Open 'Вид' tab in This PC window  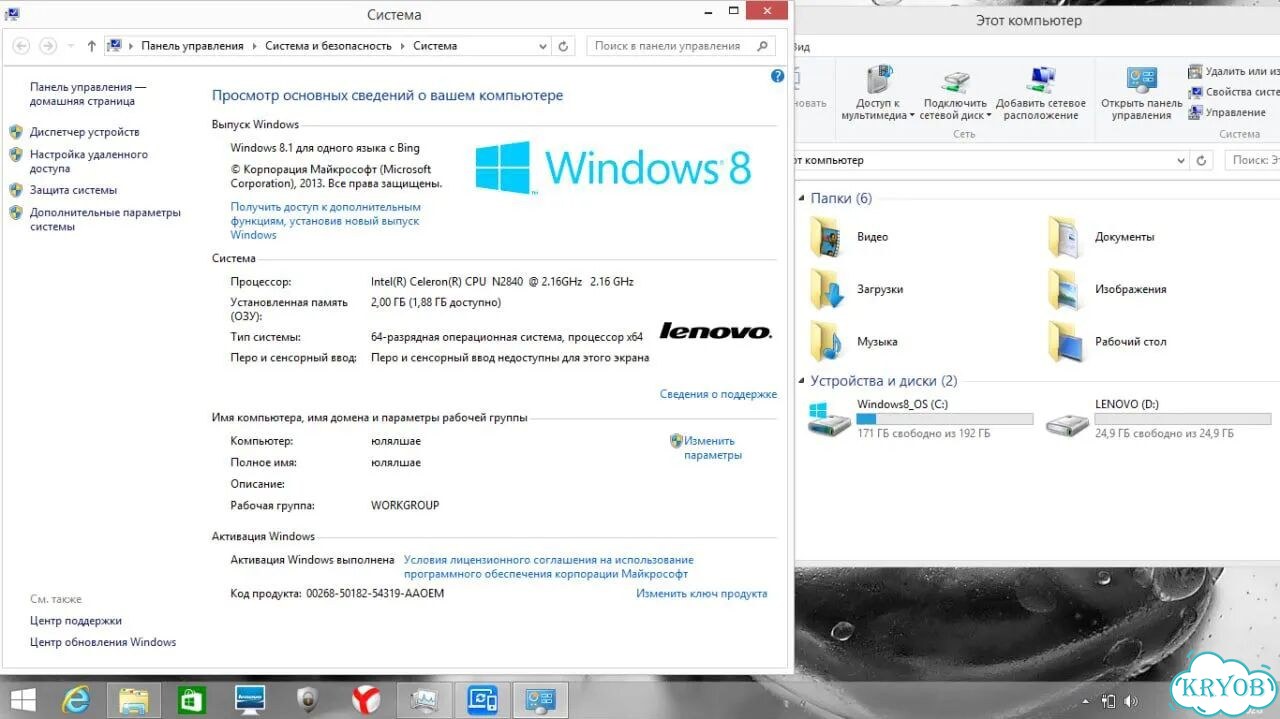[x=801, y=47]
